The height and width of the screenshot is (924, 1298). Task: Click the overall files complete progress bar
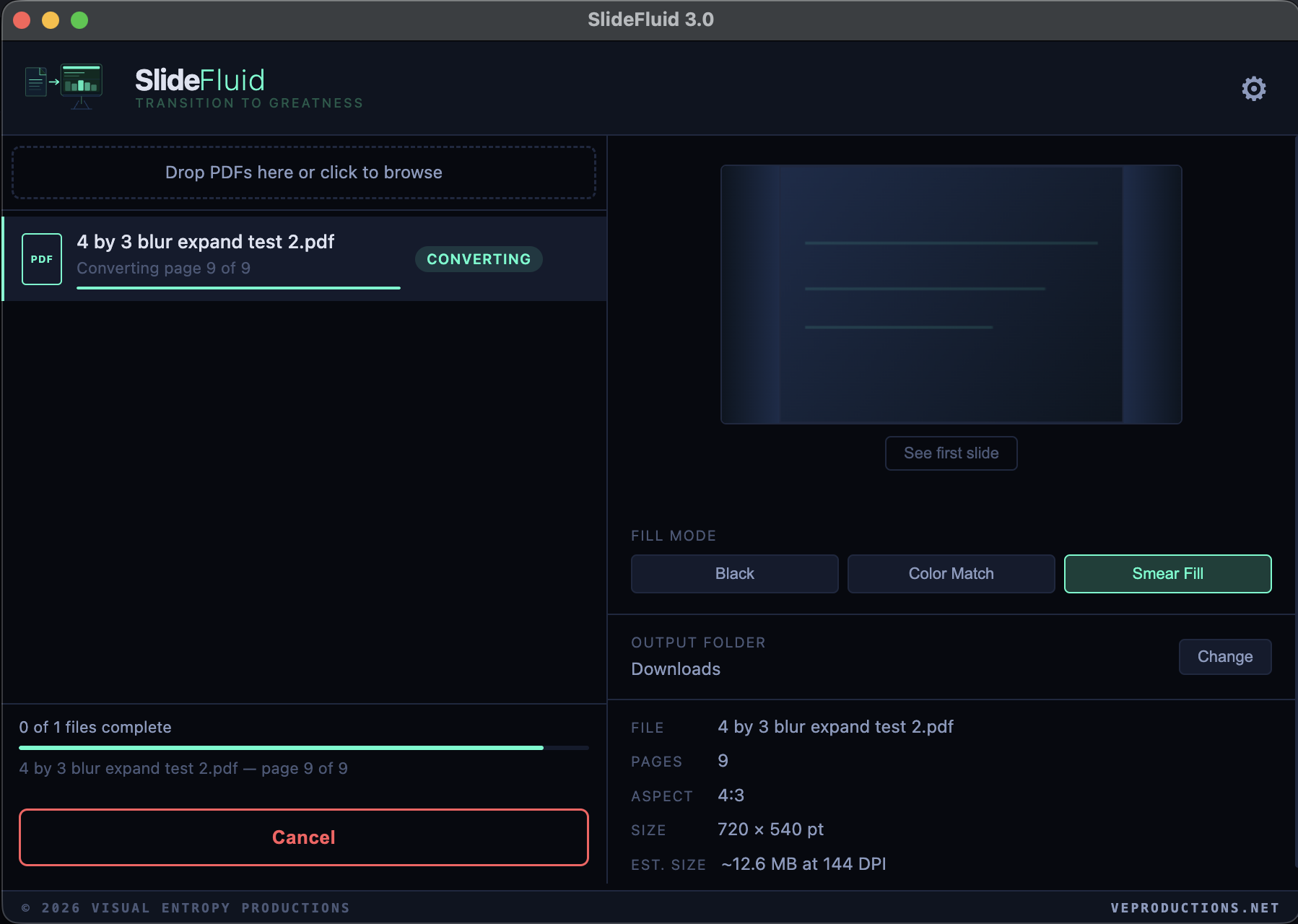(x=303, y=748)
